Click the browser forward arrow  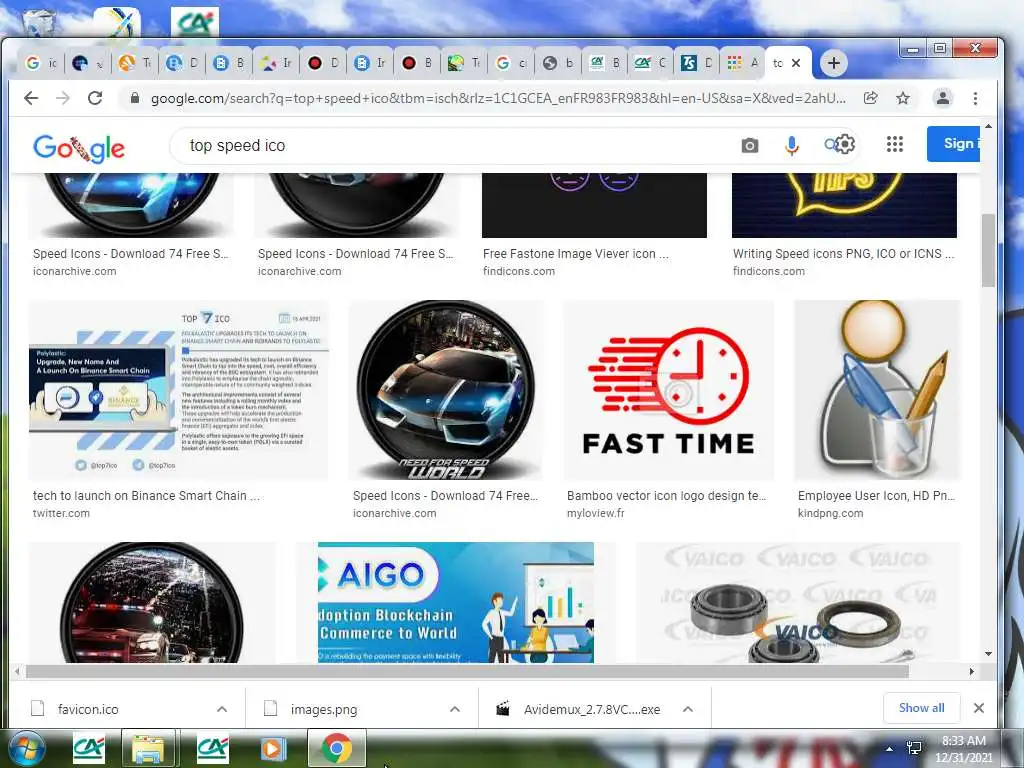63,98
